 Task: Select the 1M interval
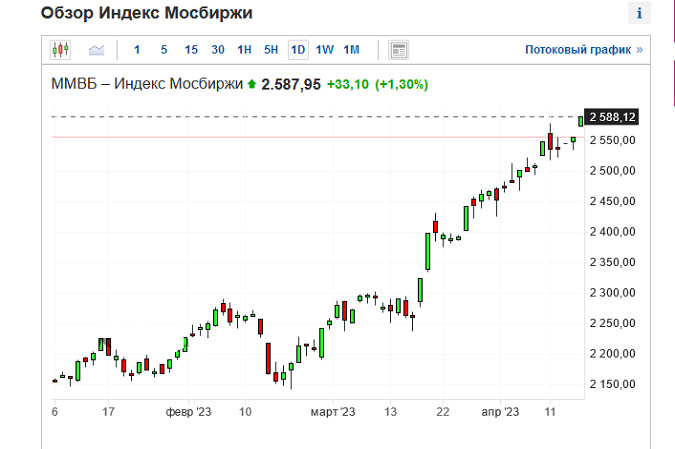click(x=351, y=50)
